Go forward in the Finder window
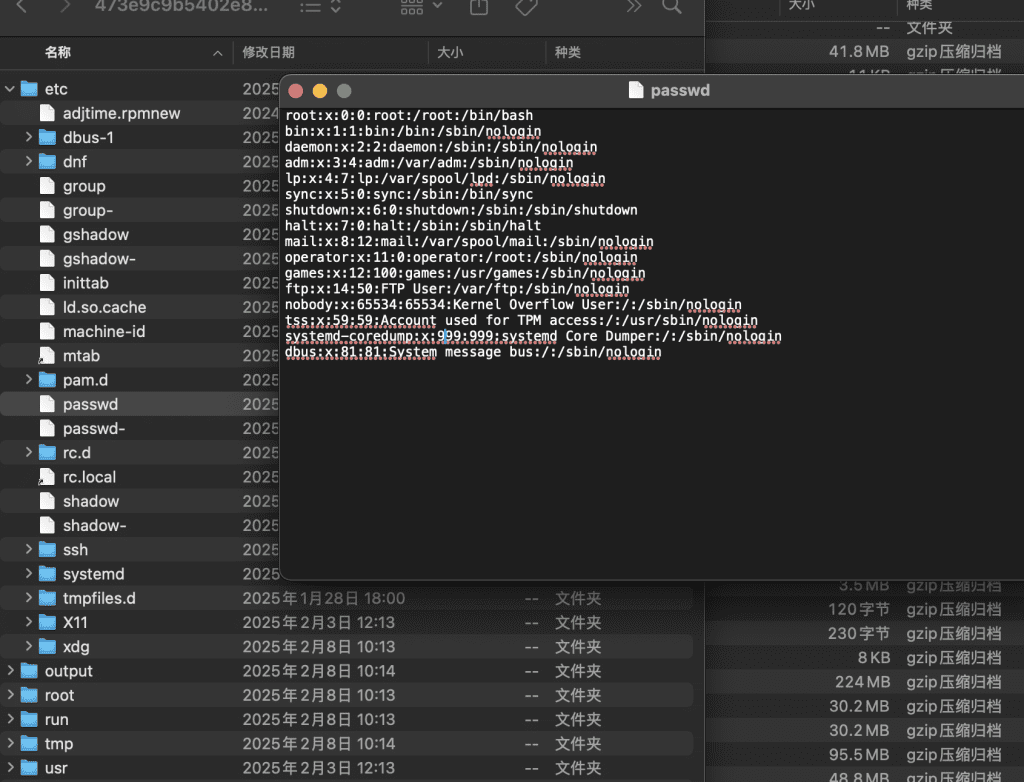 (65, 6)
